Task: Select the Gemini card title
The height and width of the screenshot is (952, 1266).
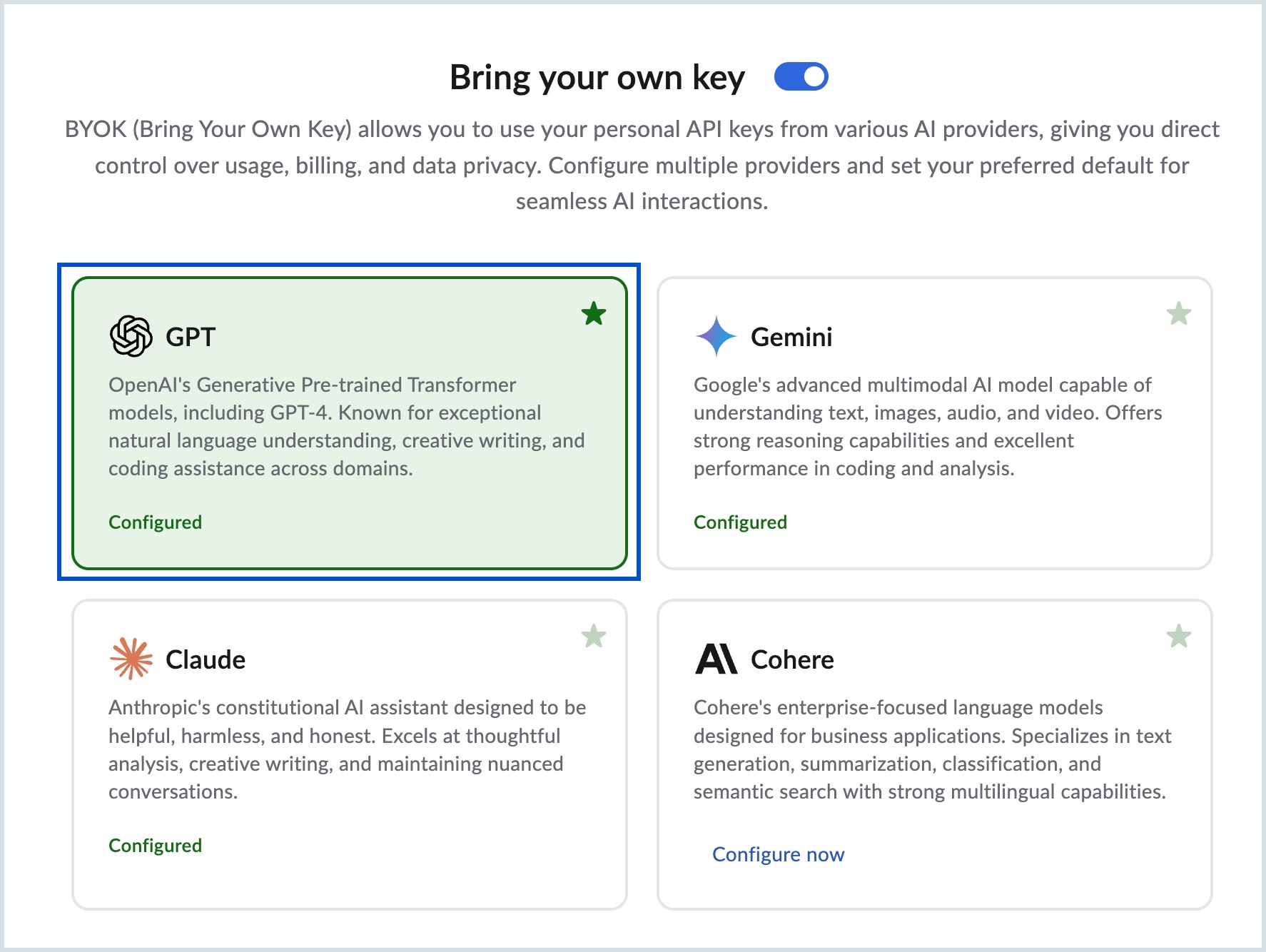Action: tap(791, 337)
